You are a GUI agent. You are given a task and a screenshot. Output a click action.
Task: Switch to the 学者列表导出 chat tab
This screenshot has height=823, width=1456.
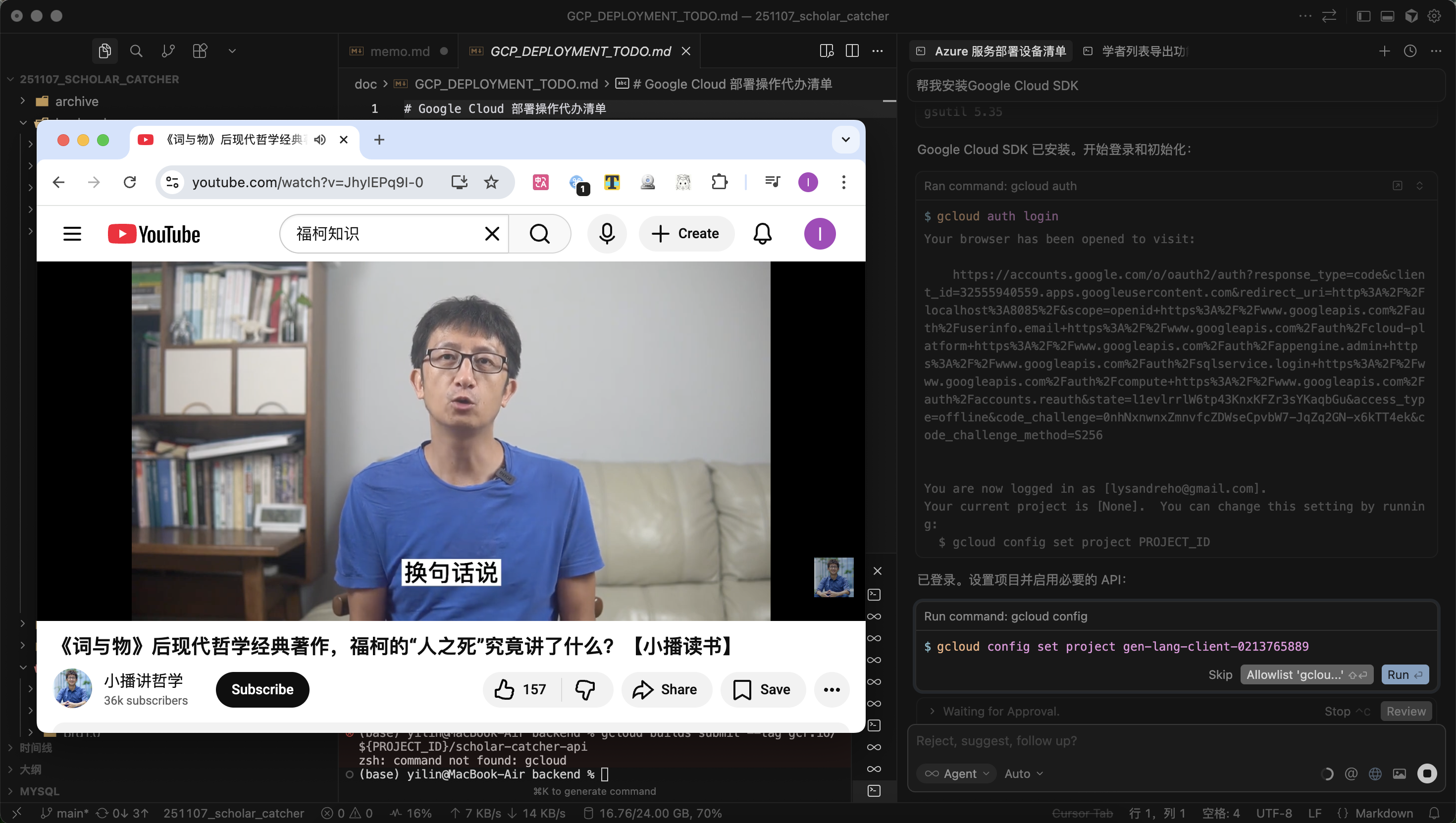(x=1143, y=51)
